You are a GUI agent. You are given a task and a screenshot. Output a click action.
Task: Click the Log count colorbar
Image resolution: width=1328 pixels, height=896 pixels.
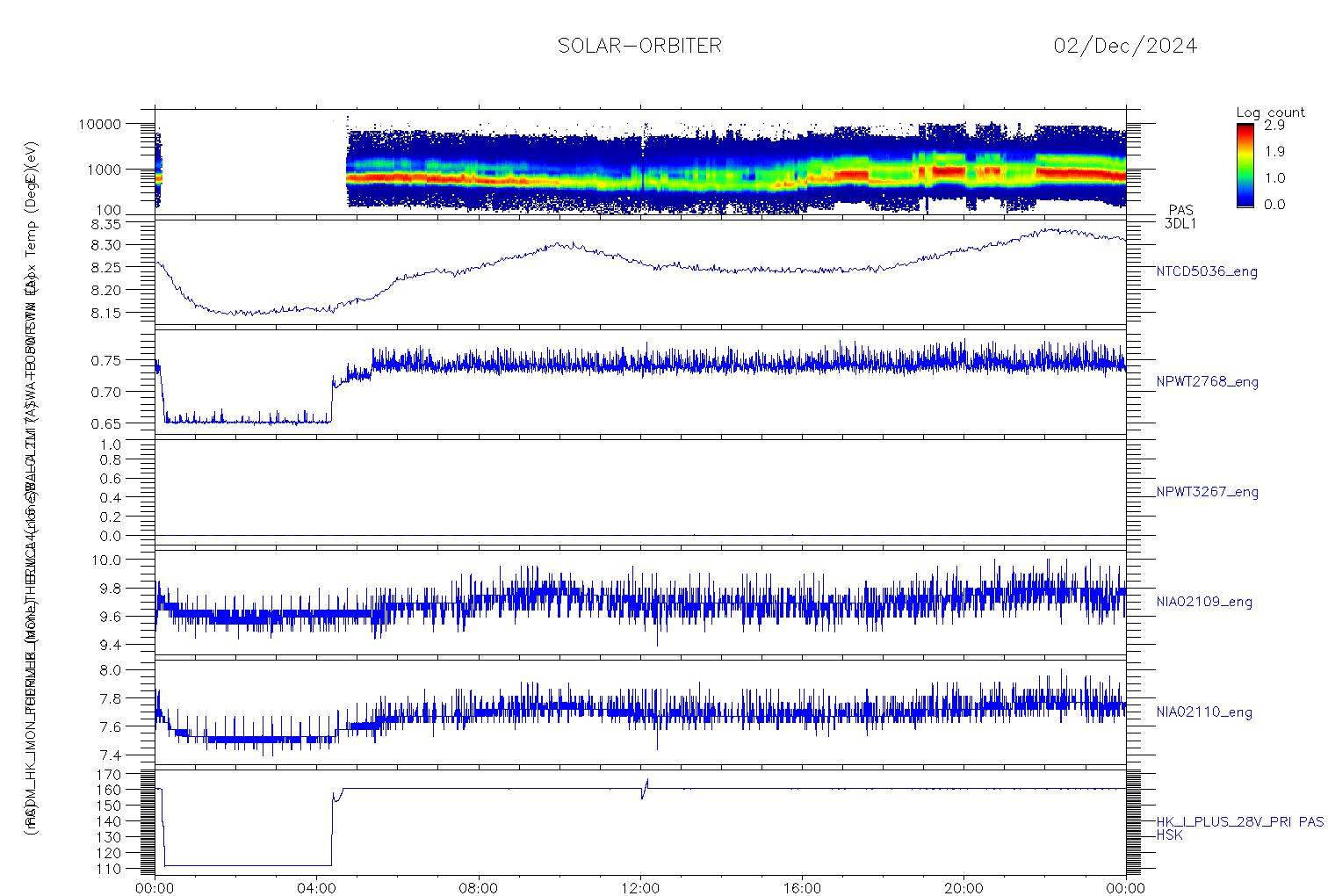(1245, 165)
